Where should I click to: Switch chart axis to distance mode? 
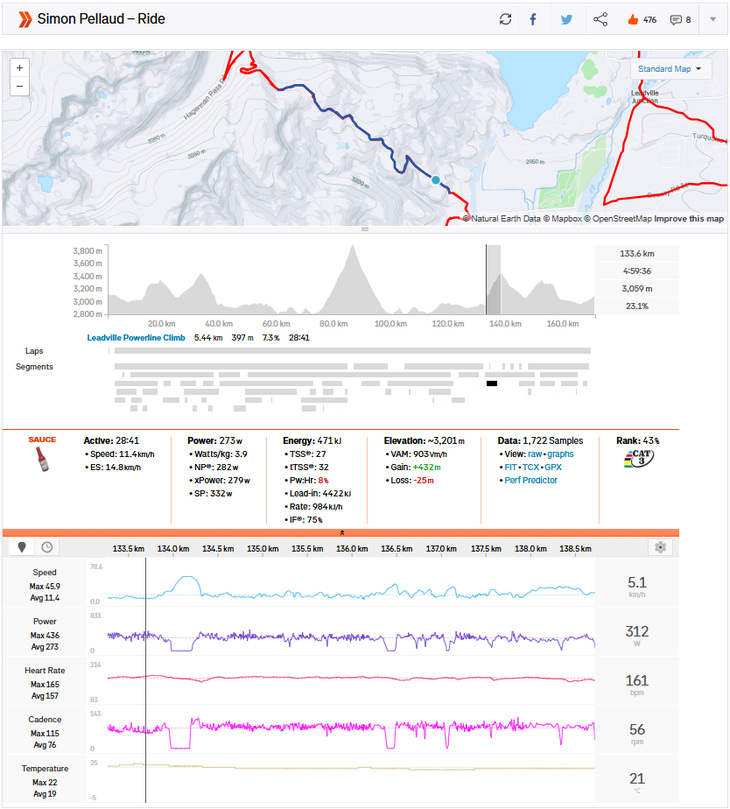coord(21,547)
